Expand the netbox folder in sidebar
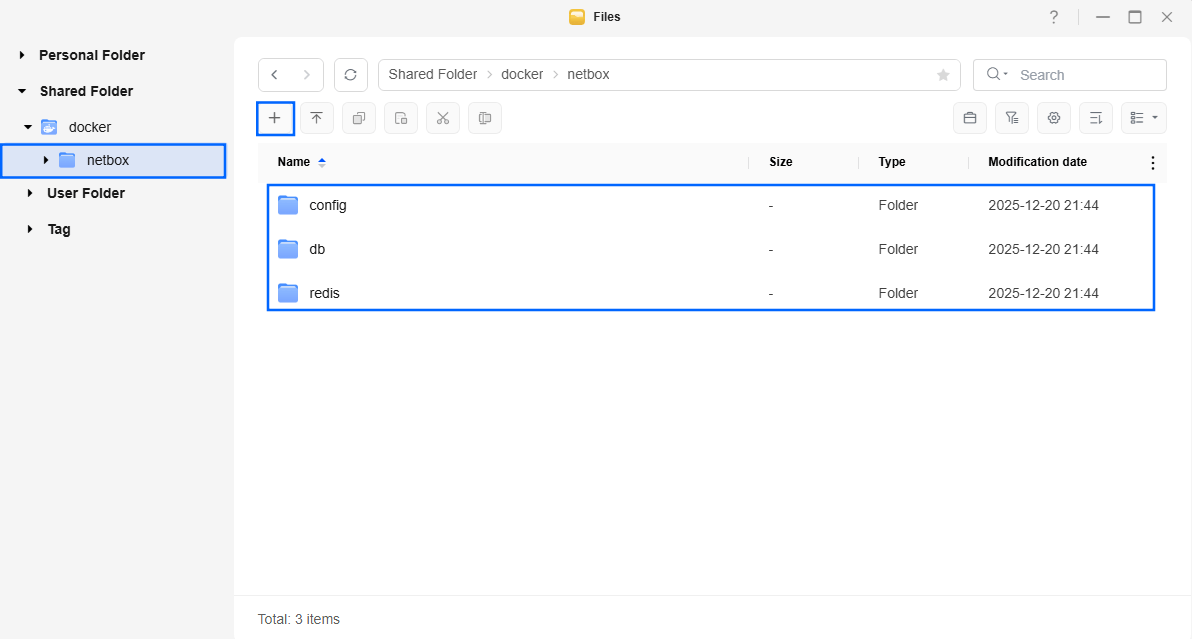Screen dimensions: 1192x639 click(45, 160)
